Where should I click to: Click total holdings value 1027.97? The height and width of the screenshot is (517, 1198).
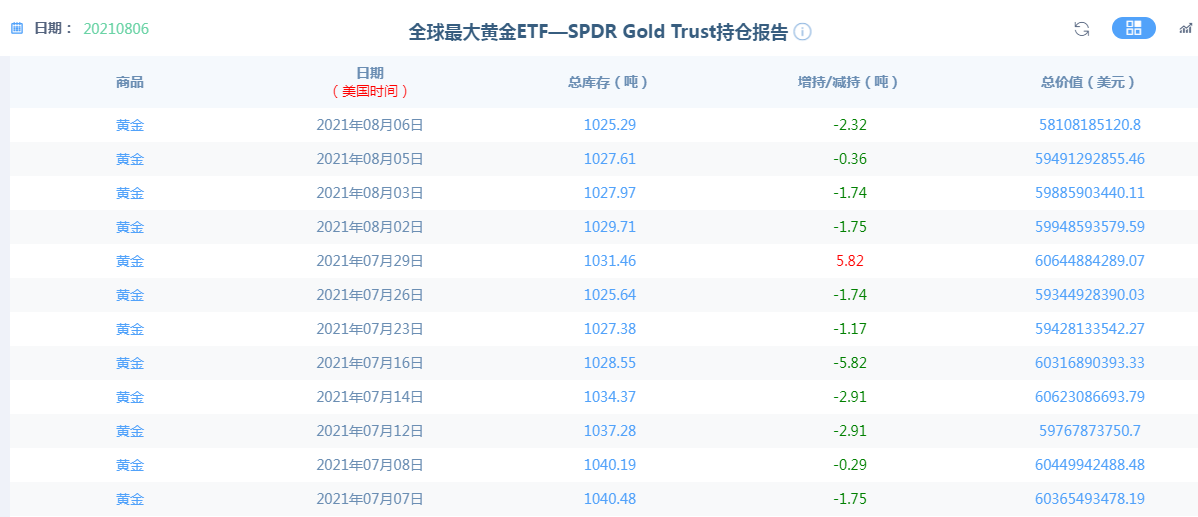(610, 193)
